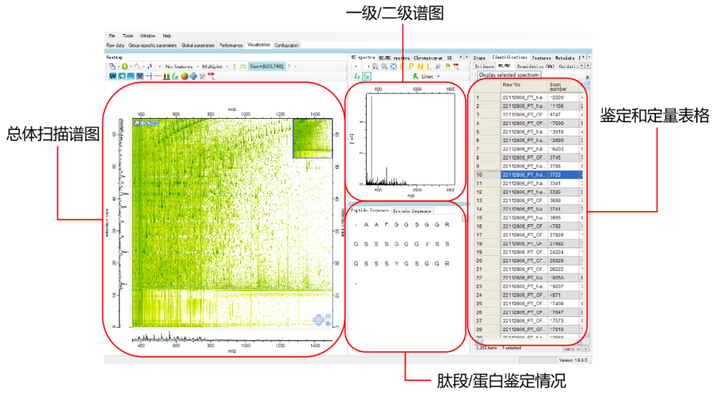Screen dimensions: 720x393
Task: Open the color wheel picker icon
Action: (x=184, y=76)
